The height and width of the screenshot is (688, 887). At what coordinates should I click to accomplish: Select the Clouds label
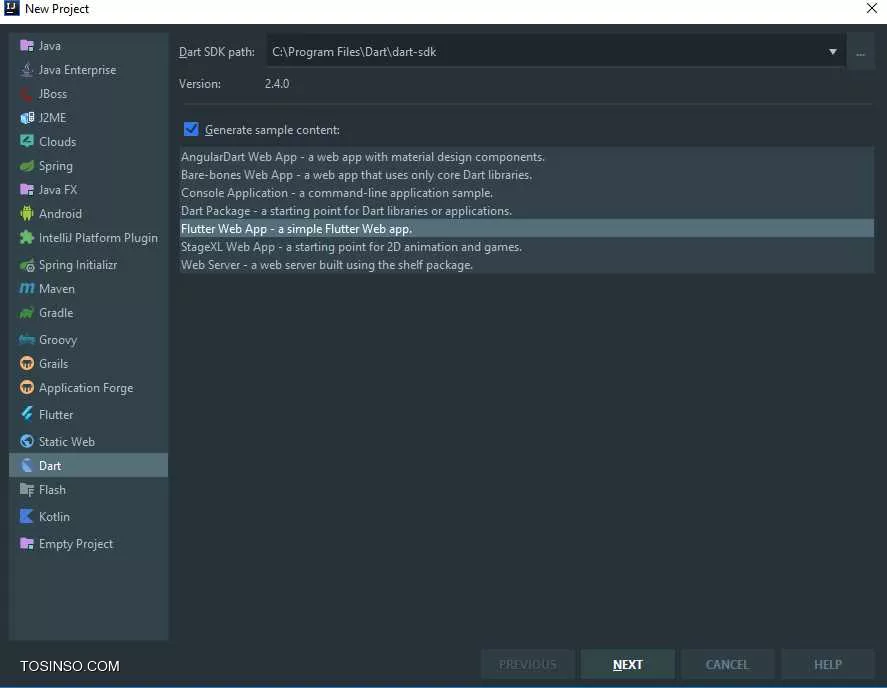58,141
